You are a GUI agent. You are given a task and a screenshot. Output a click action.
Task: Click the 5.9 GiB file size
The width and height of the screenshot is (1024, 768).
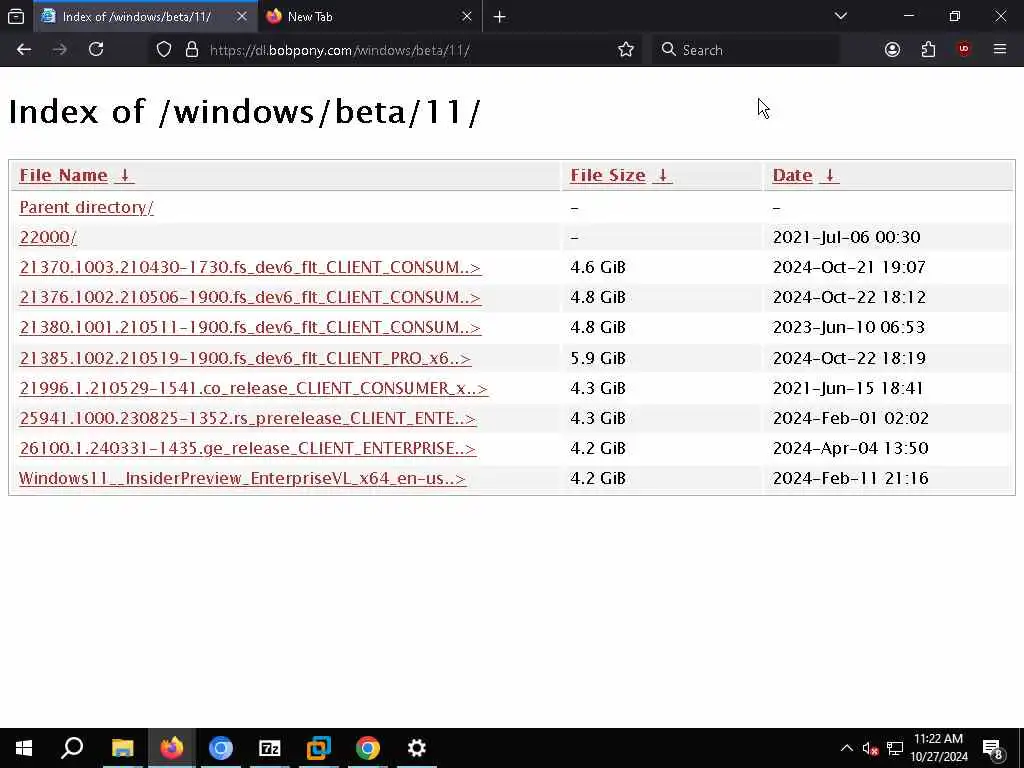pyautogui.click(x=598, y=358)
